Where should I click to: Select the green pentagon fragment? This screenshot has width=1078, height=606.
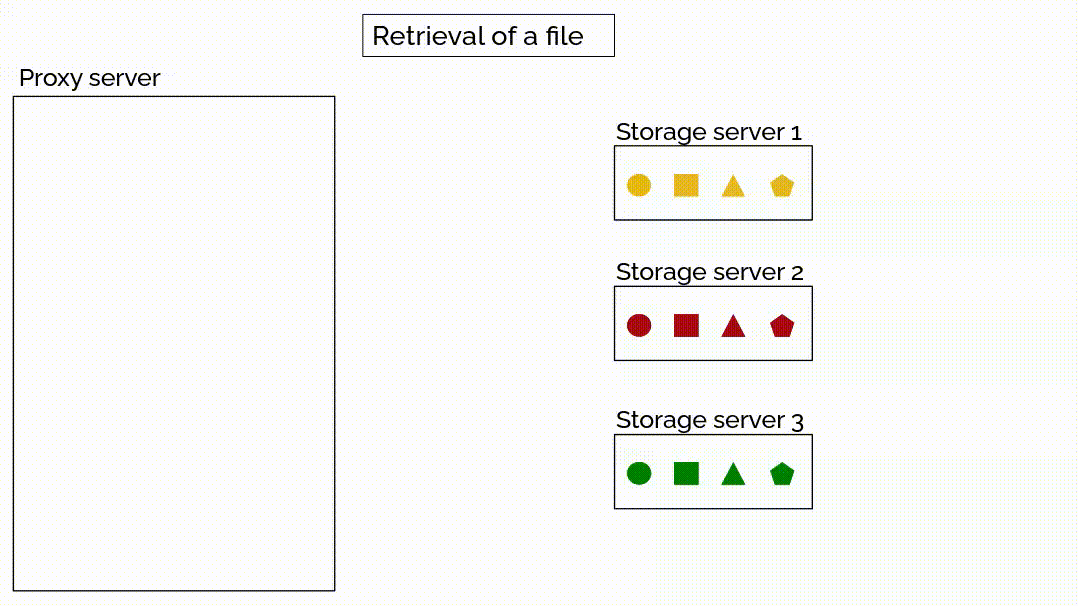click(782, 474)
